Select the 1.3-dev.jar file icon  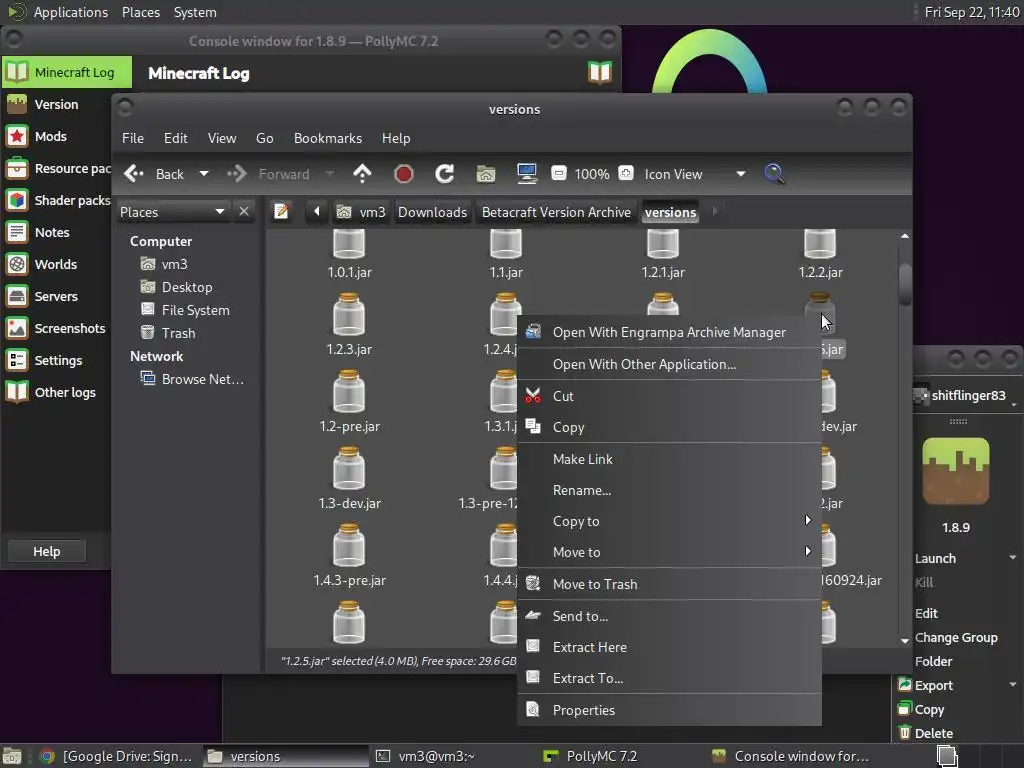[x=349, y=468]
